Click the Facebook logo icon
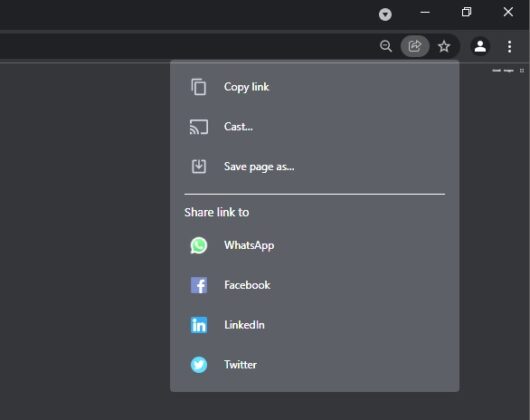This screenshot has width=530, height=420. click(199, 285)
